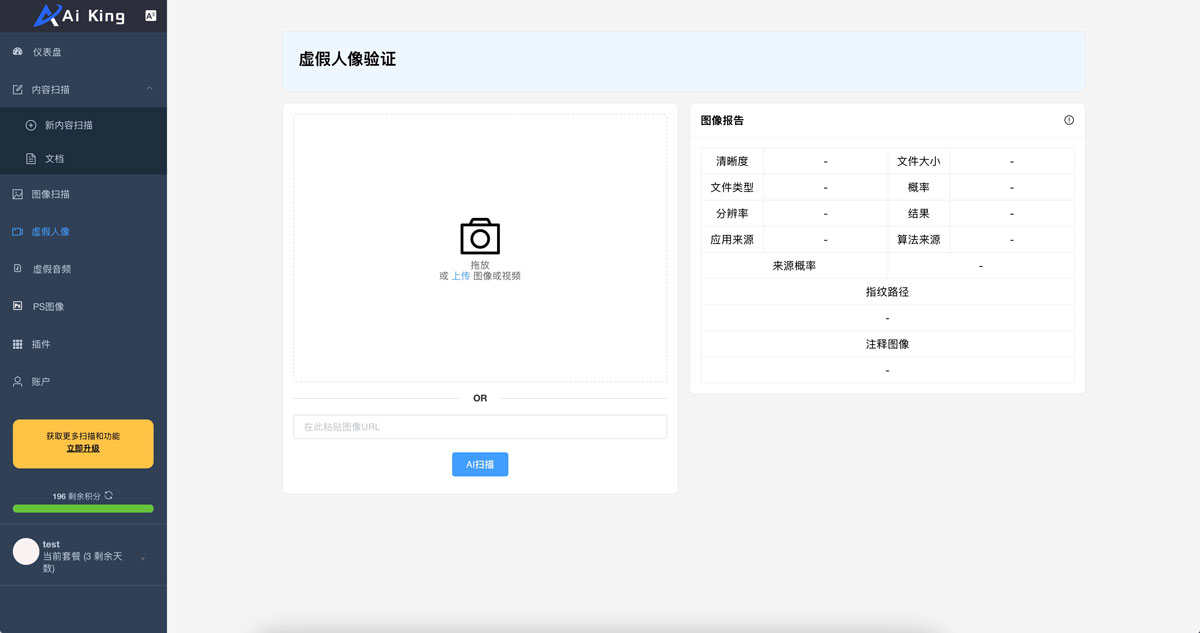This screenshot has height=633, width=1200.
Task: Click the 立即升级 upgrade link
Action: [x=83, y=449]
